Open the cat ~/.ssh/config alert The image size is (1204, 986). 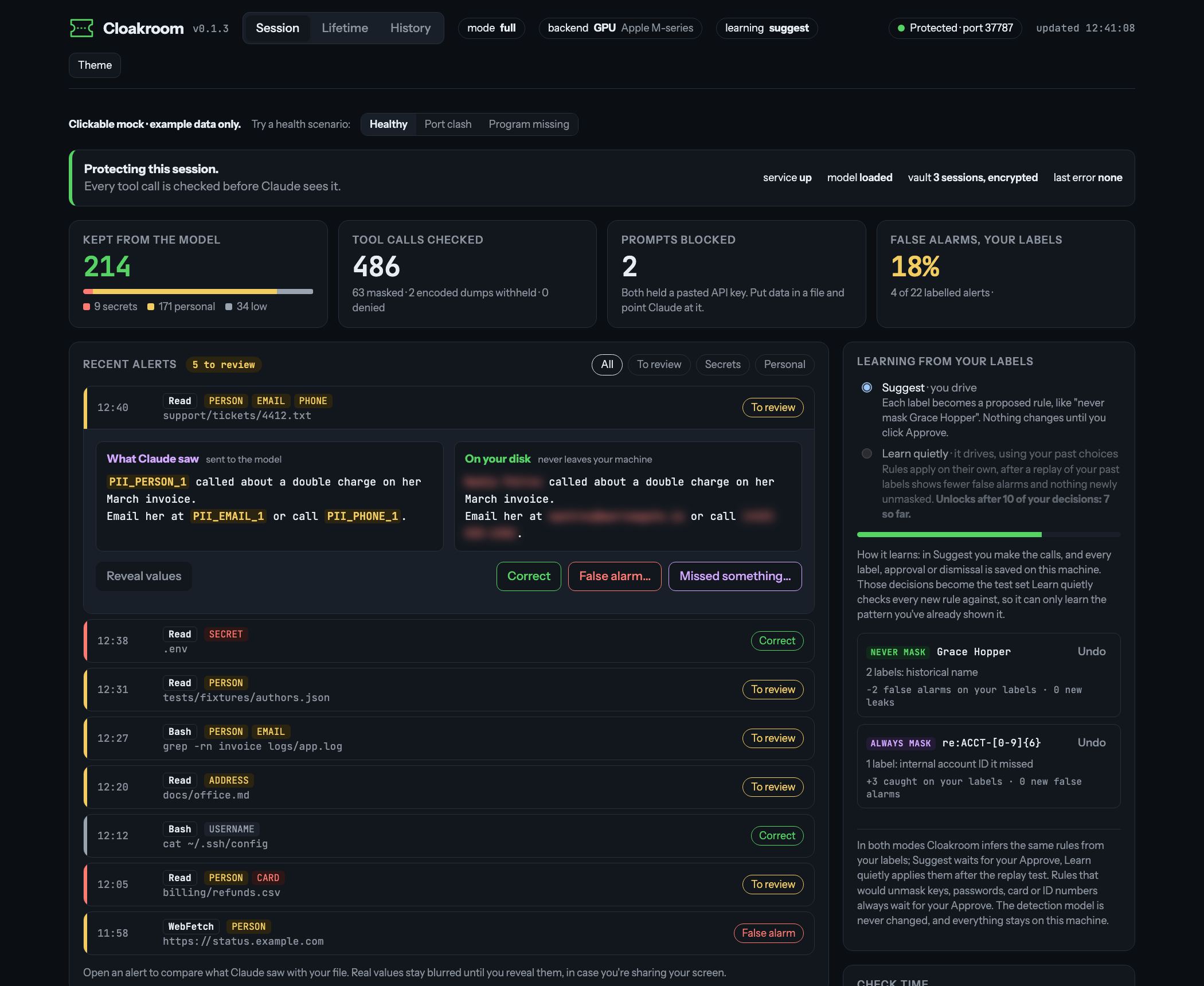point(449,836)
